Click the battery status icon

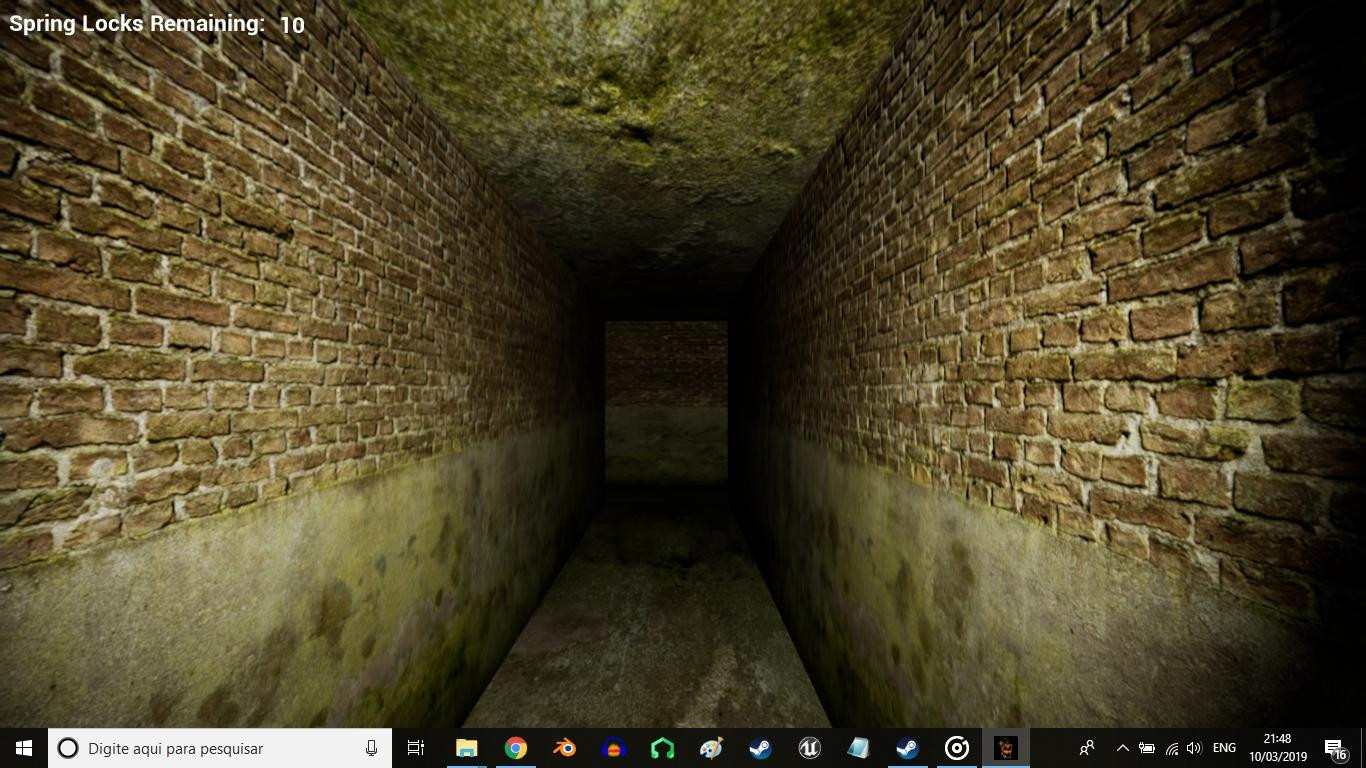(x=1147, y=748)
